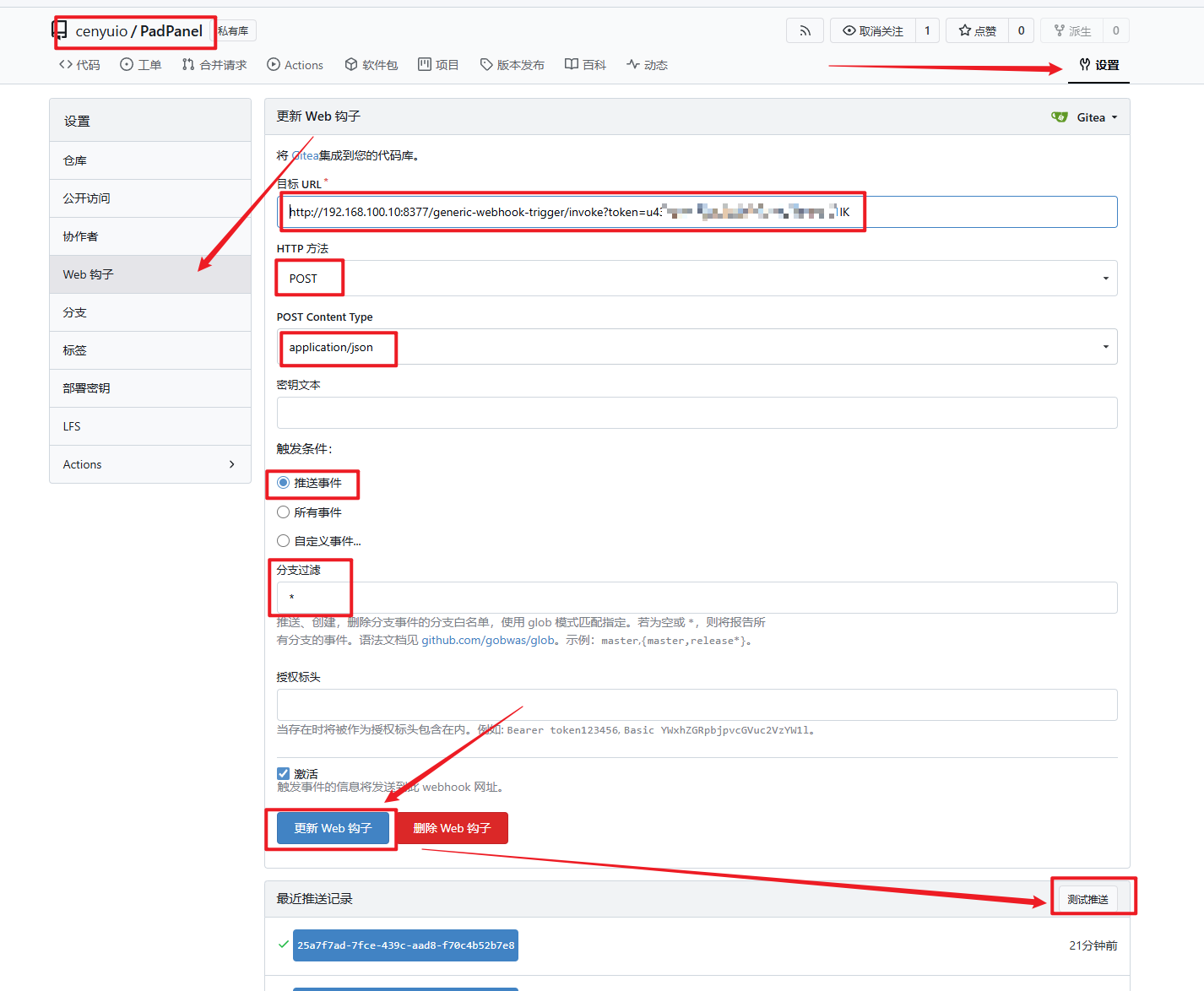Go to 合并请求 pull requests tab

(214, 65)
